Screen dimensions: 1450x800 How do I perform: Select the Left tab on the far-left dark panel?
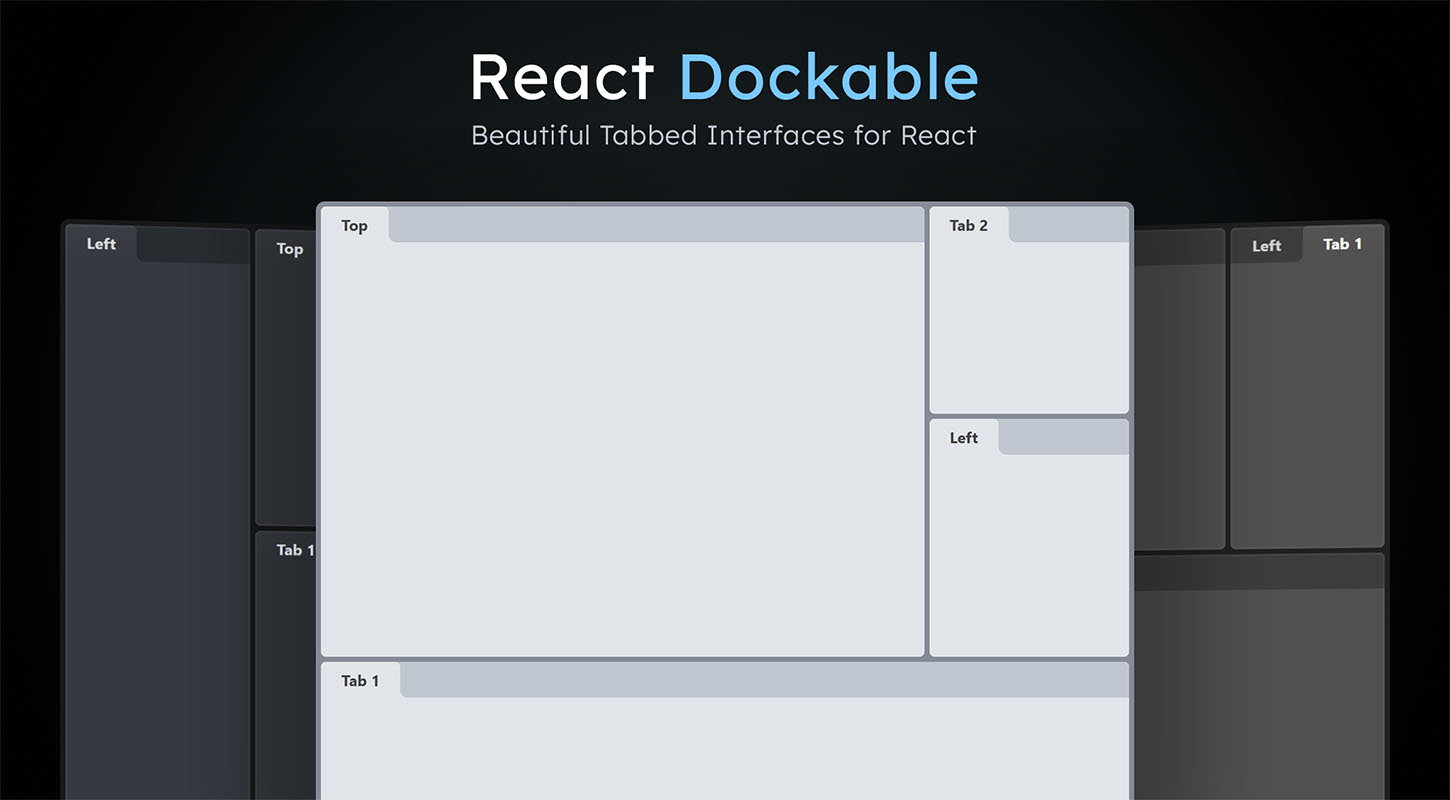click(100, 243)
